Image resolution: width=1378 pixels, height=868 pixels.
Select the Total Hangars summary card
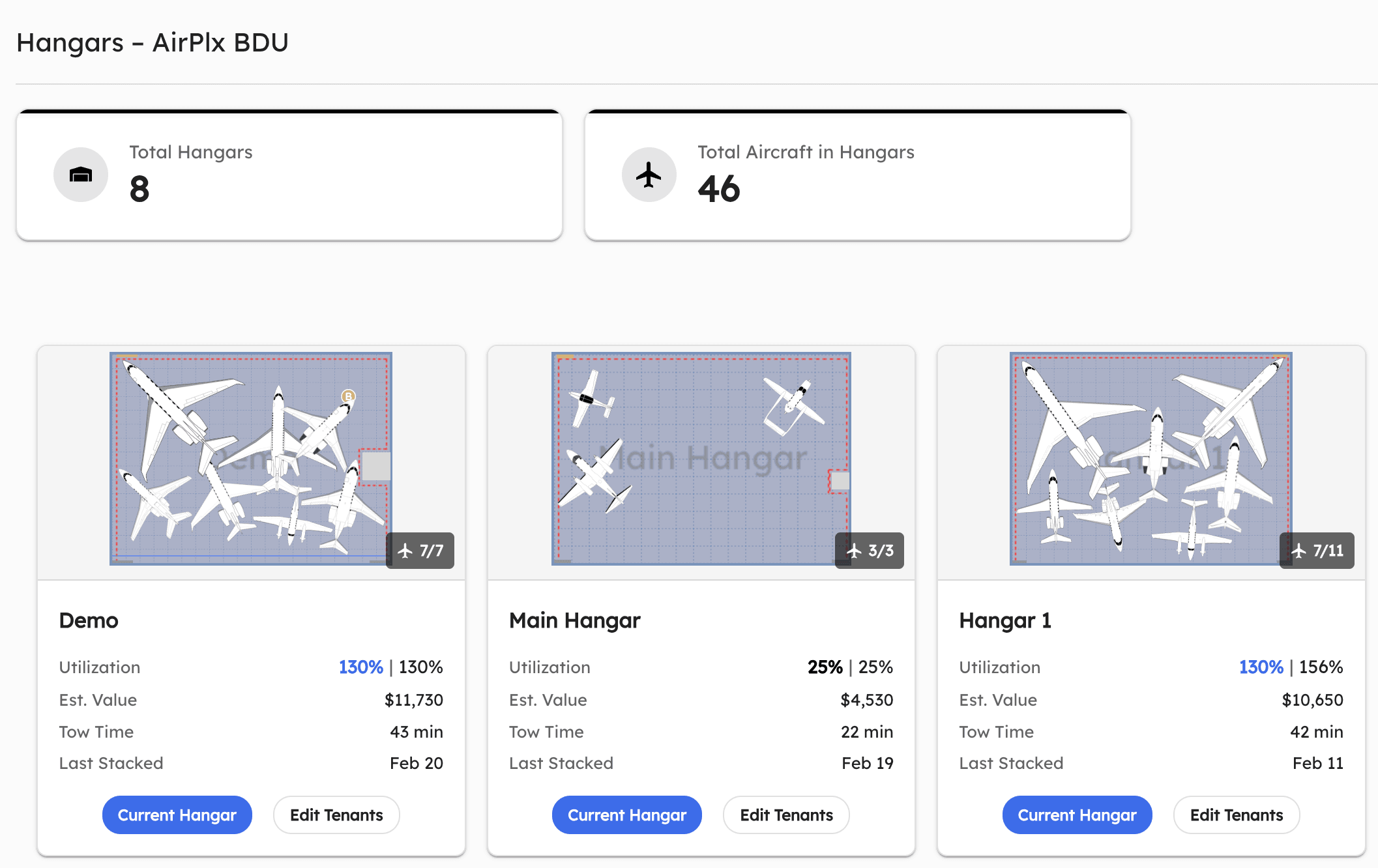289,175
